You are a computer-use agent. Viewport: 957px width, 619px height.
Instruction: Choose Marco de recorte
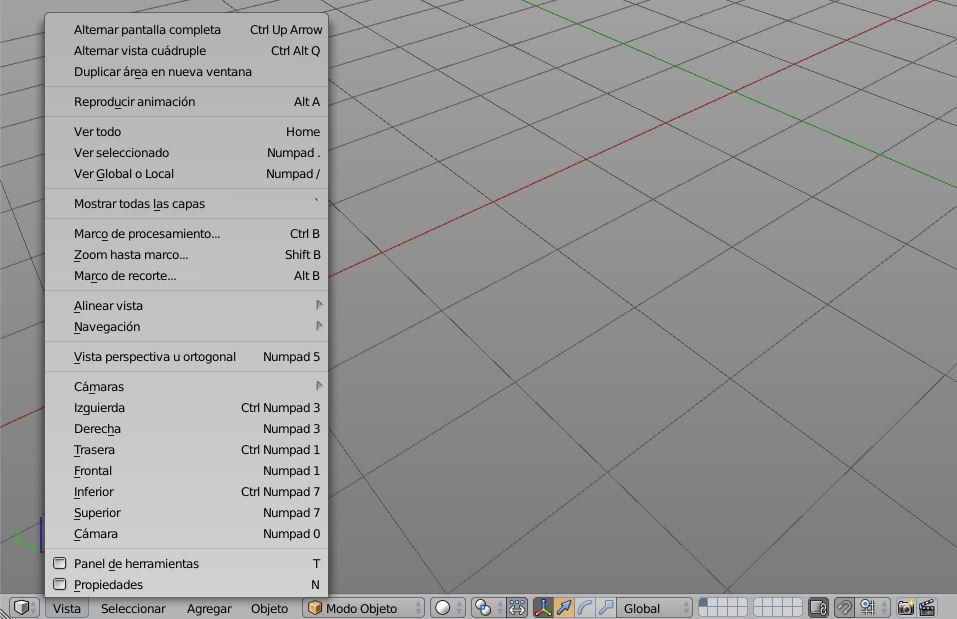click(x=187, y=275)
